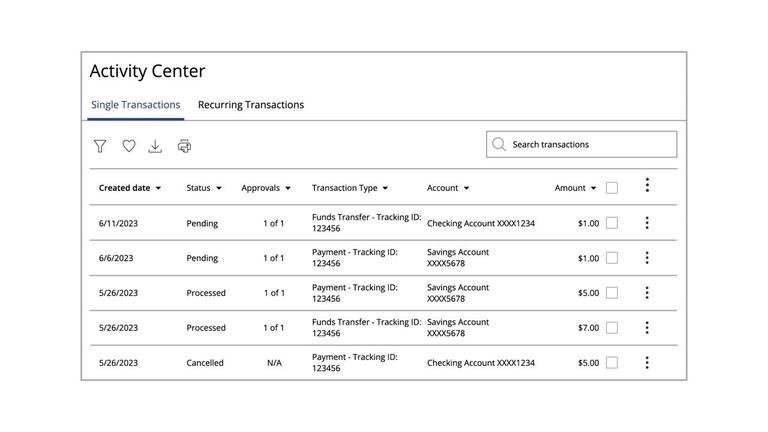This screenshot has height=432, width=768.
Task: Check the box for Cancelled transaction
Action: click(x=612, y=362)
